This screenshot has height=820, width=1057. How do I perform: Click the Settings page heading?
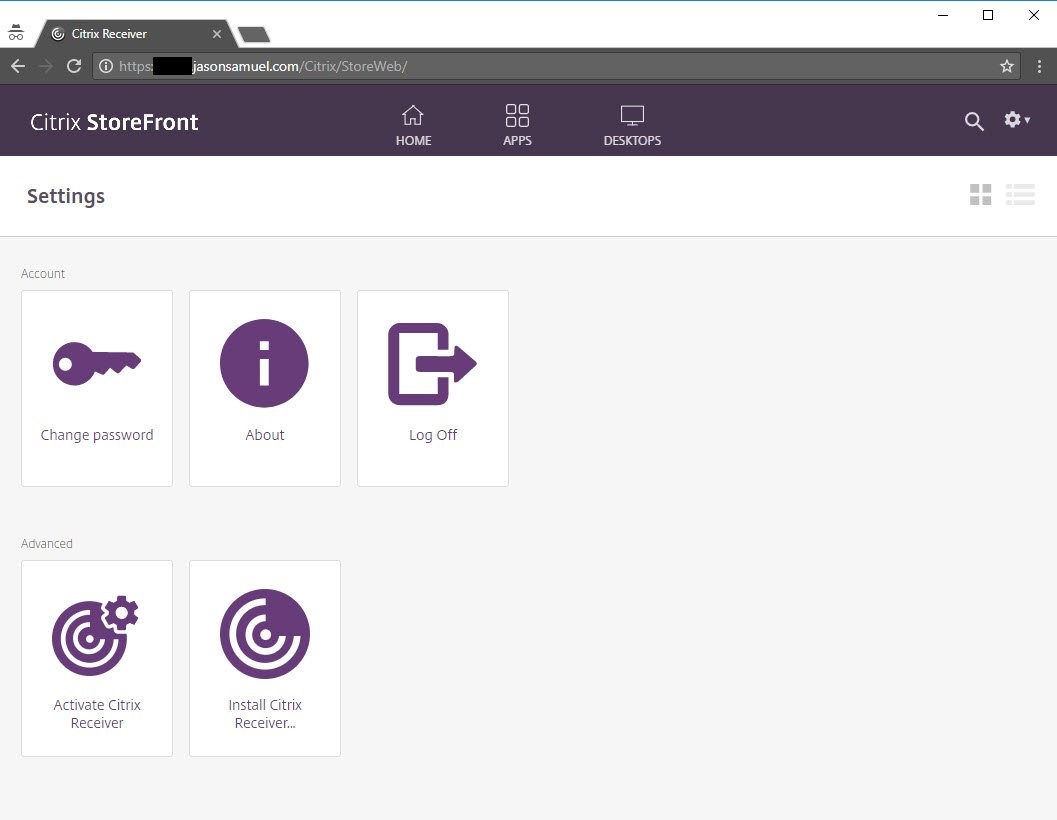(66, 196)
